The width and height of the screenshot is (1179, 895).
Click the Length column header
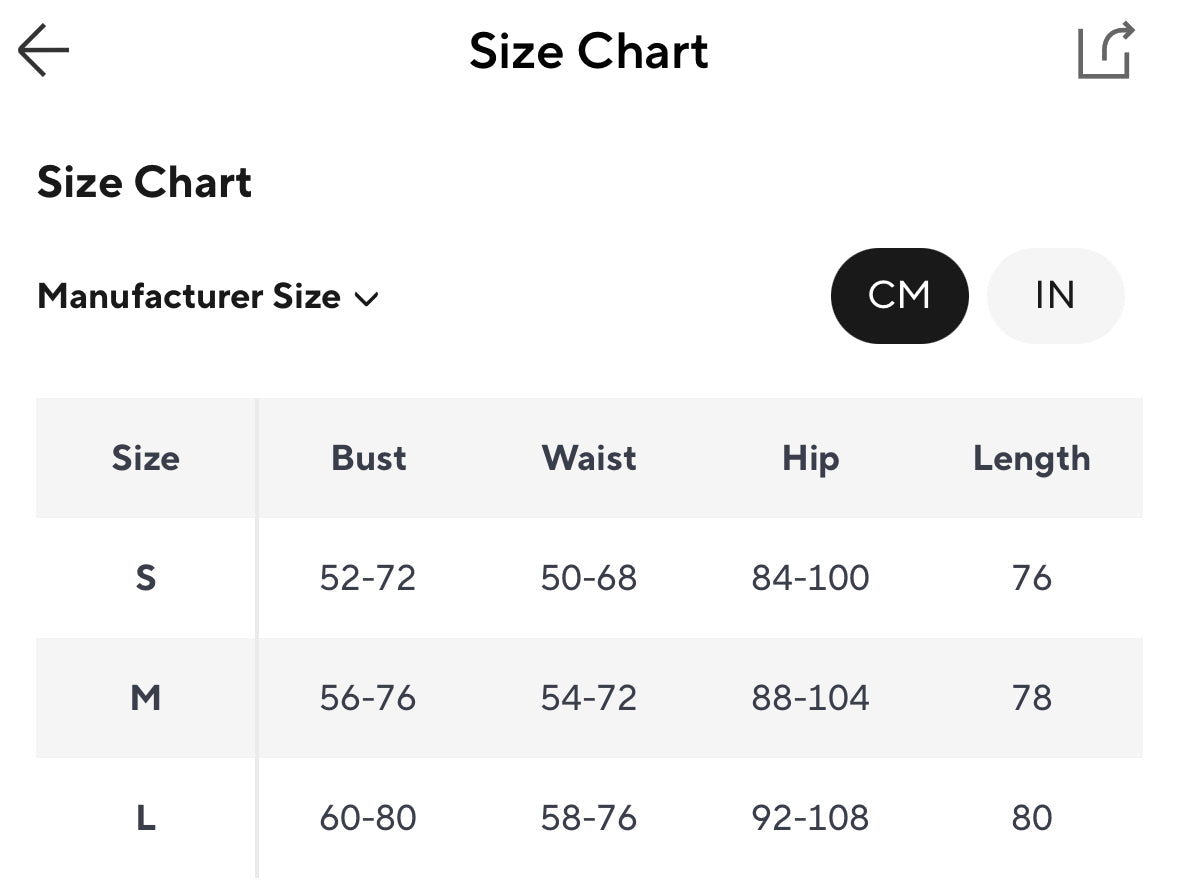coord(1031,458)
